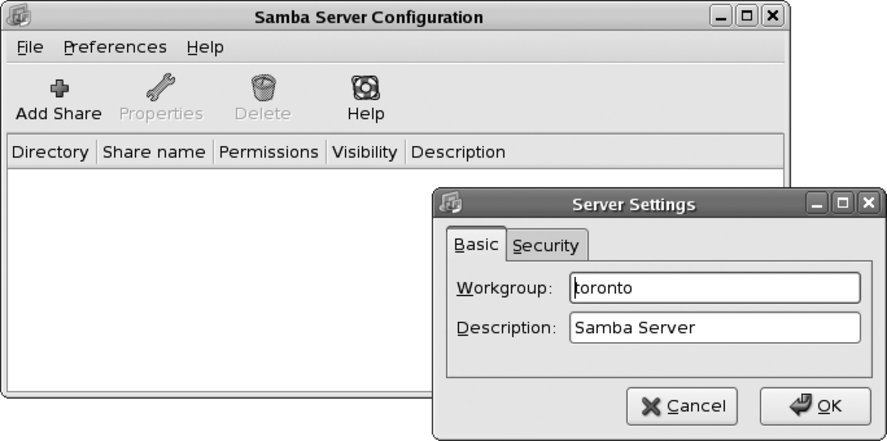Open the Preferences menu
887x441 pixels.
(x=115, y=47)
